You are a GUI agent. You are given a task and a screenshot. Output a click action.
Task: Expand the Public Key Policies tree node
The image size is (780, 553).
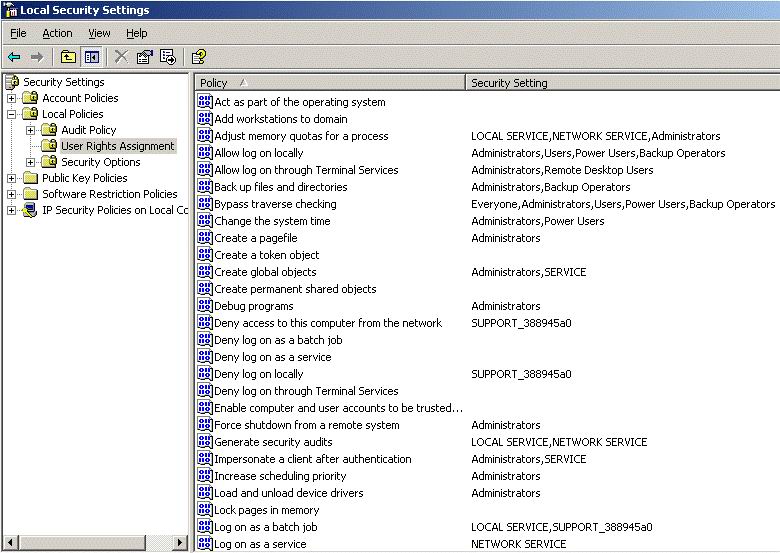11,178
